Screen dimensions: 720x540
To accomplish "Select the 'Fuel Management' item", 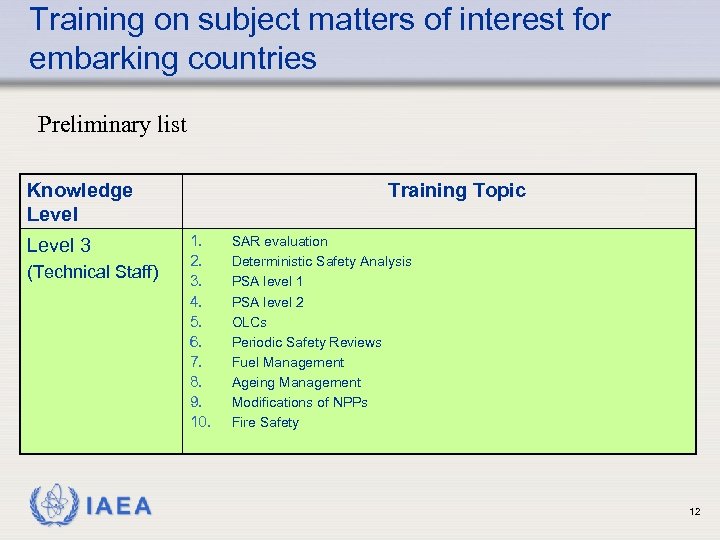I will [x=287, y=362].
